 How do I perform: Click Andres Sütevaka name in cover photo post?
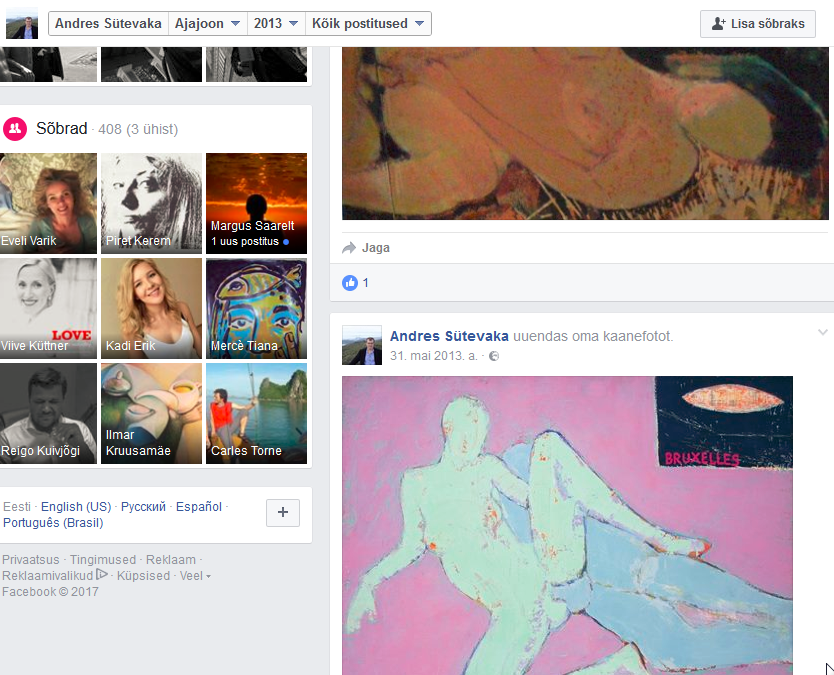(x=449, y=336)
